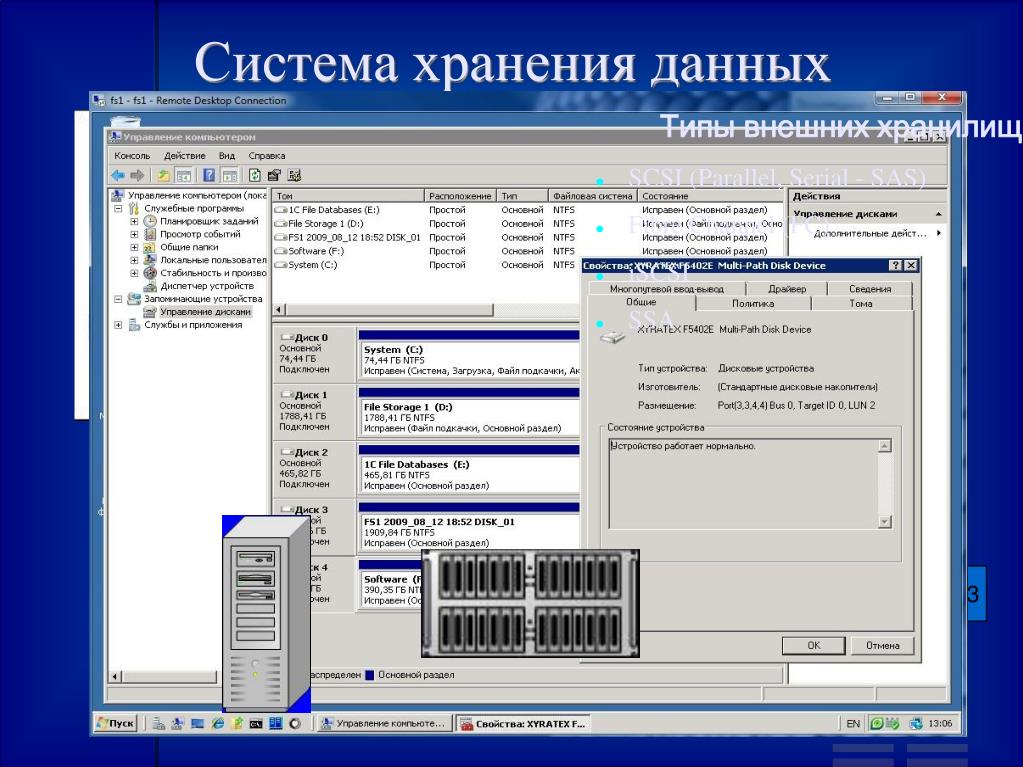Image resolution: width=1023 pixels, height=767 pixels.
Task: Click the EN language indicator in tray
Action: tap(853, 723)
